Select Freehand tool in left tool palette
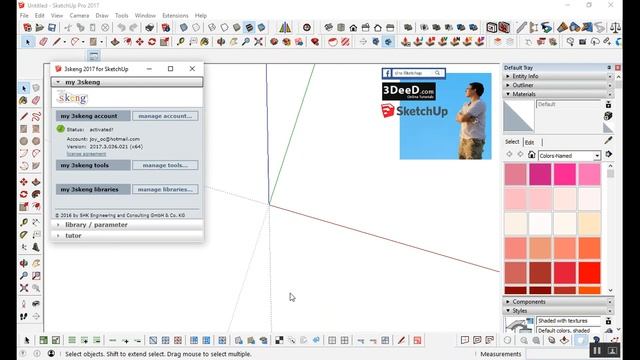The height and width of the screenshot is (360, 640). (x=36, y=117)
